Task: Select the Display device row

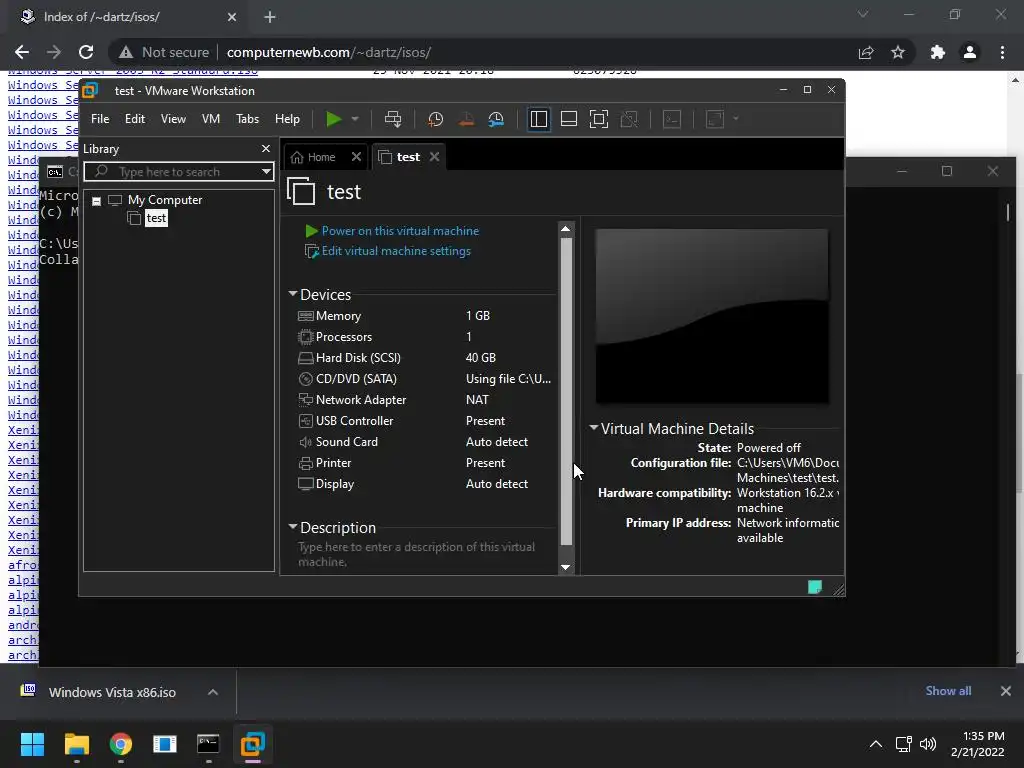Action: (424, 484)
